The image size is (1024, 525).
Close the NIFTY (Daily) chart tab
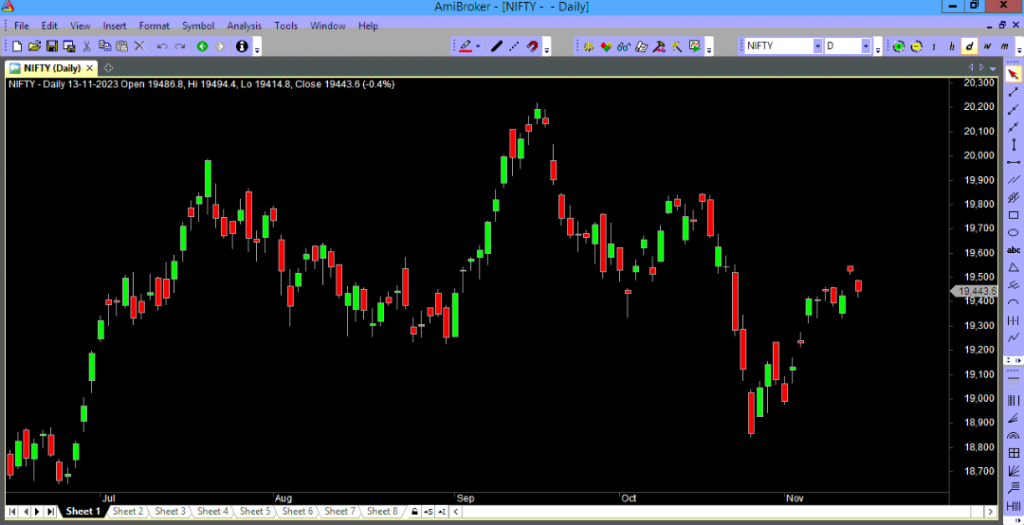(x=89, y=68)
